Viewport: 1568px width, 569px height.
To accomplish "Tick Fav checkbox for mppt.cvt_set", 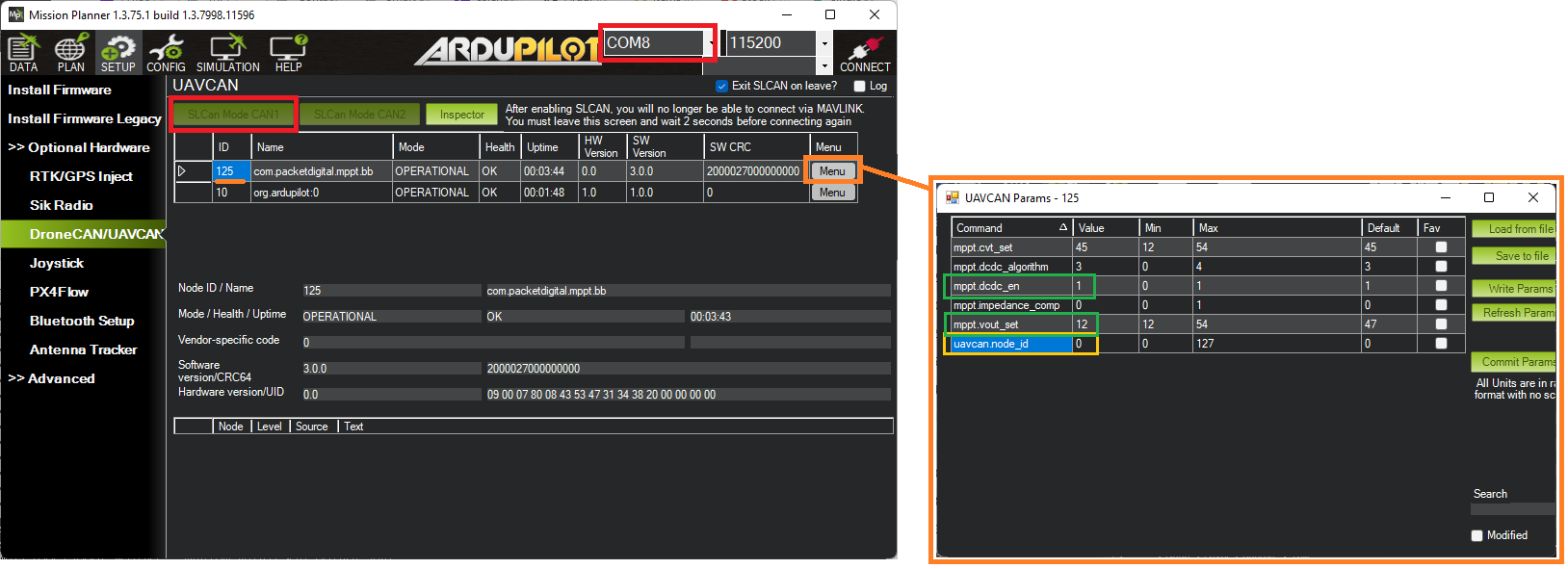I will click(1441, 247).
